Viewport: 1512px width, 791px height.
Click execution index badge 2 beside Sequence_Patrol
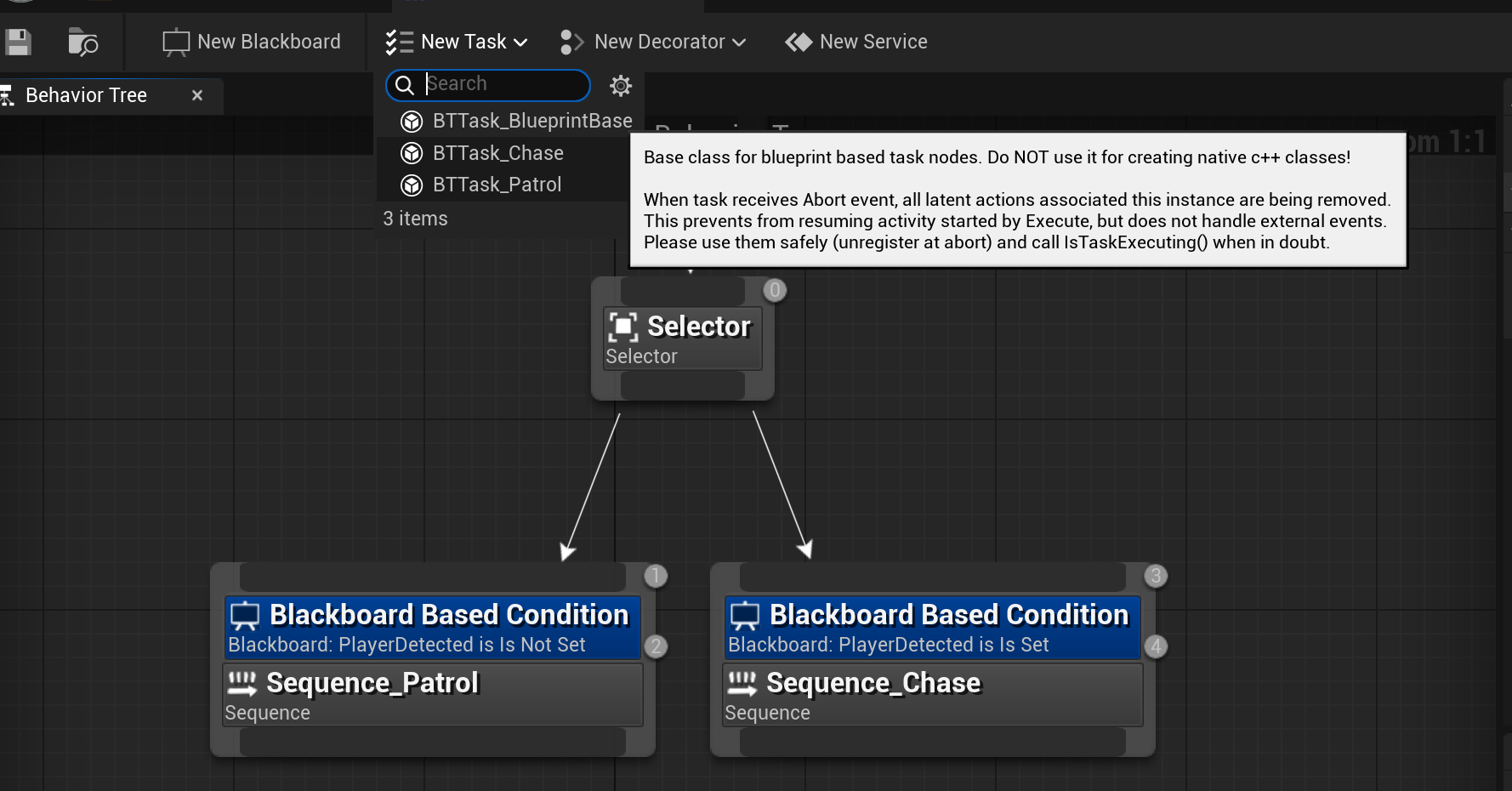coord(656,646)
